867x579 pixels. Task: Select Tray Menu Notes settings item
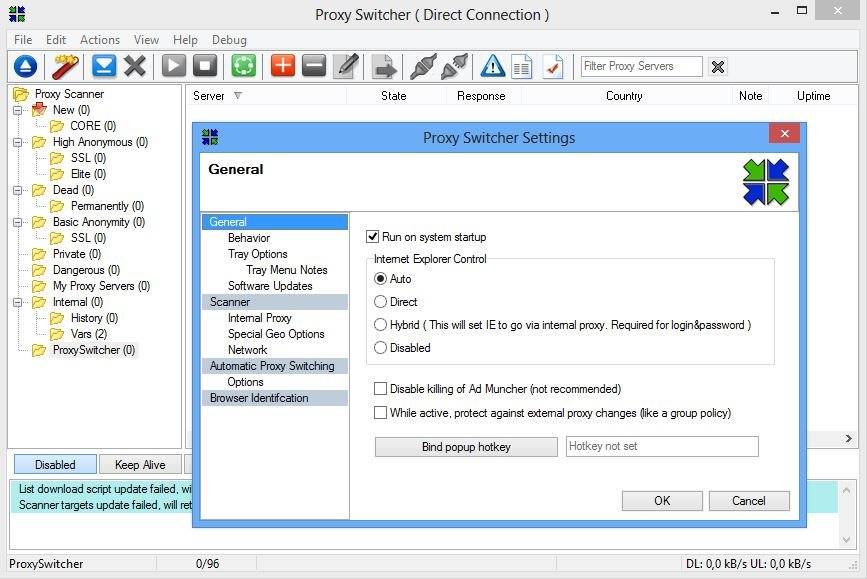coord(286,270)
